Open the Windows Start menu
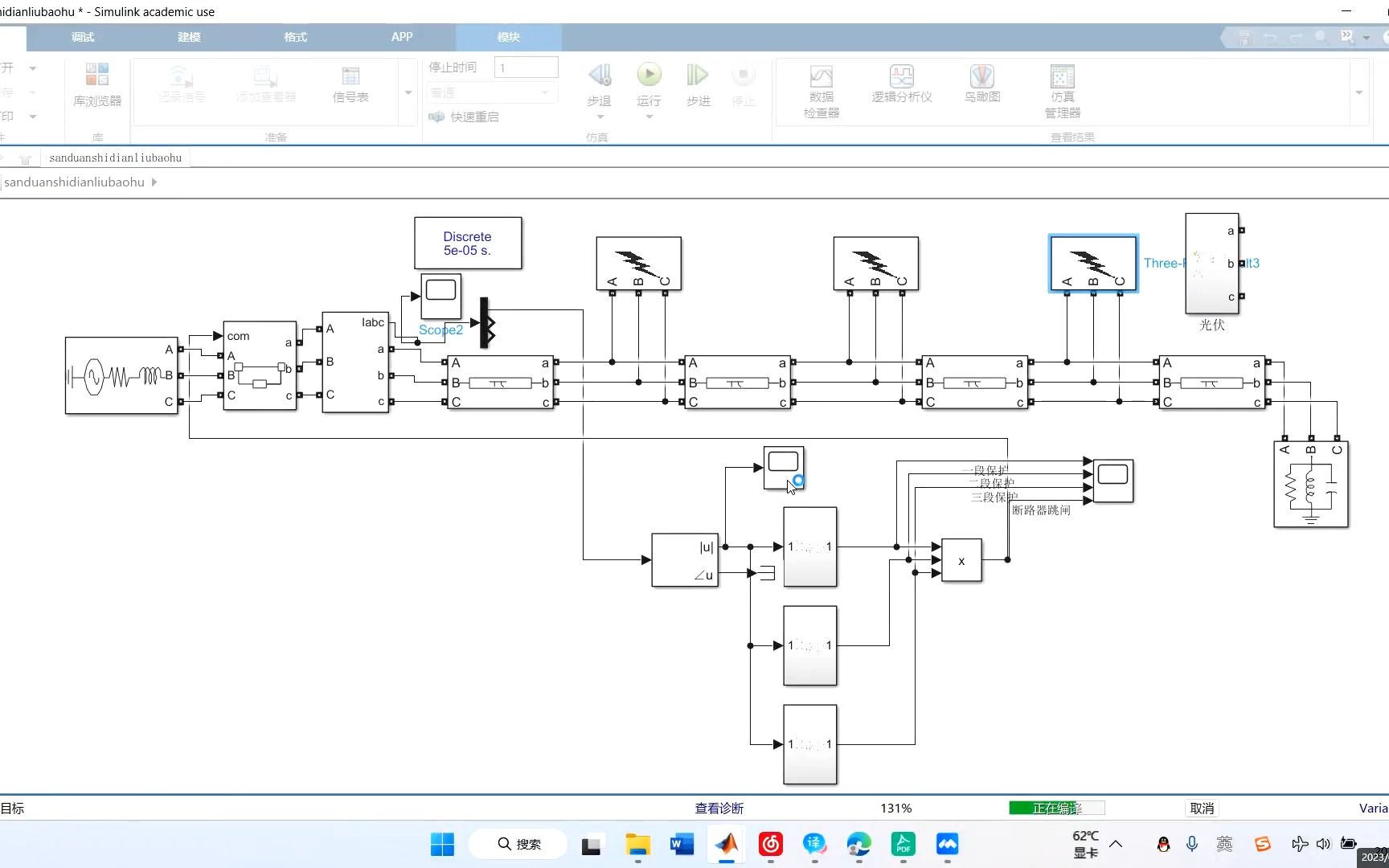Viewport: 1389px width, 868px height. [x=442, y=844]
